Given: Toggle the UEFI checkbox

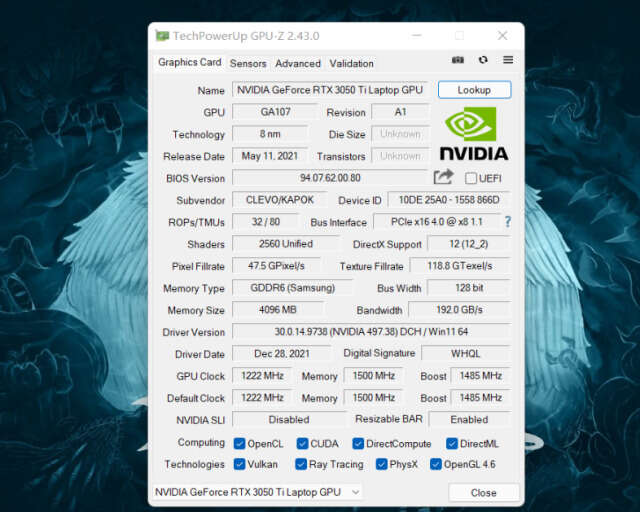Looking at the screenshot, I should pyautogui.click(x=471, y=178).
